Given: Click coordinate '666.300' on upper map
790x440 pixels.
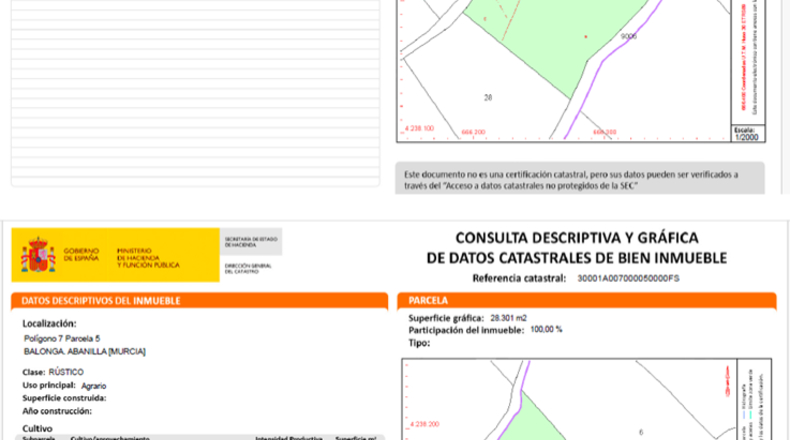Looking at the screenshot, I should click(x=605, y=132).
